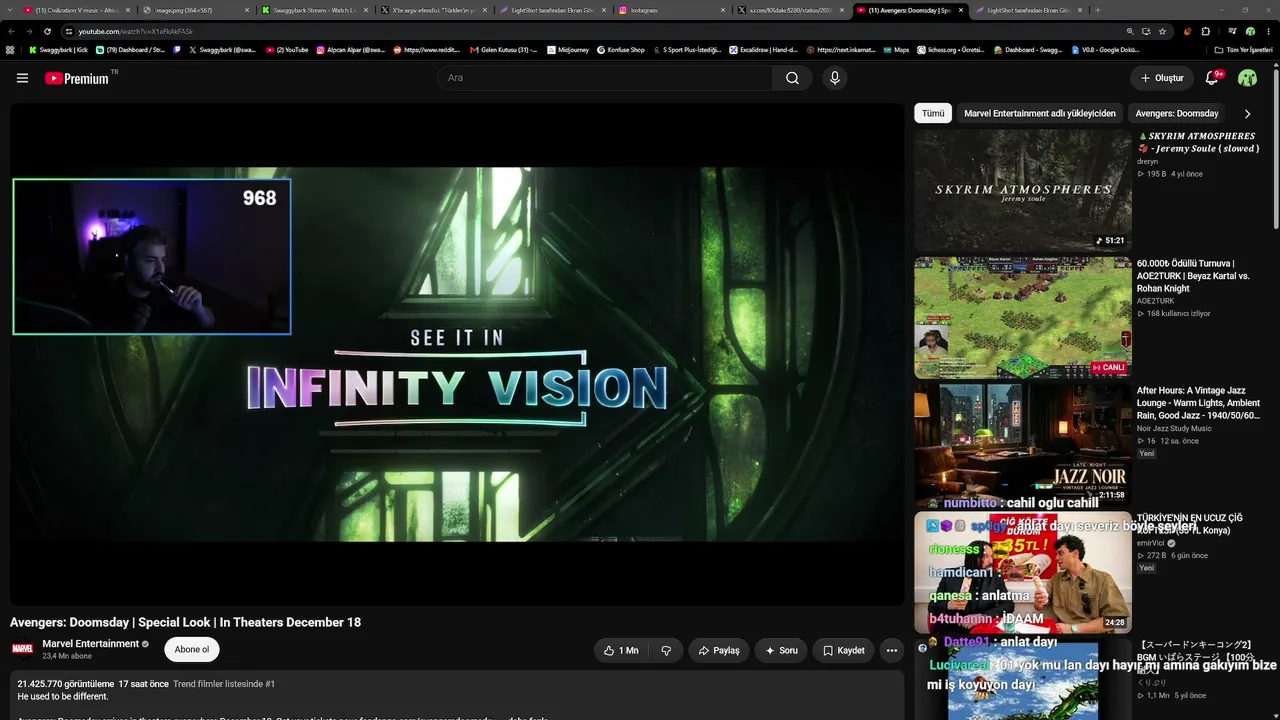Open AOE2TURK live tournament thumbnail

(1023, 318)
